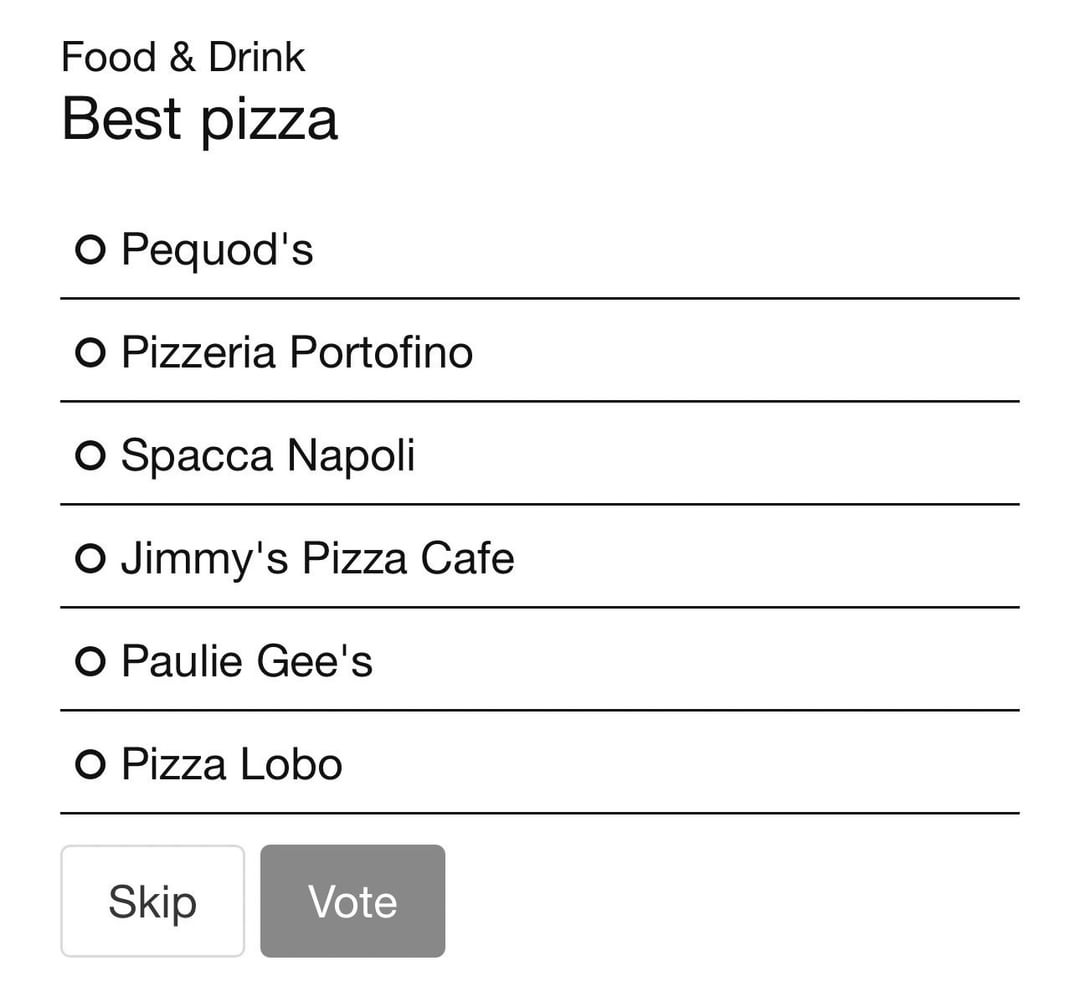Screen dimensions: 1080x1002
Task: Tap the Paulie Gee's option text
Action: [x=247, y=662]
